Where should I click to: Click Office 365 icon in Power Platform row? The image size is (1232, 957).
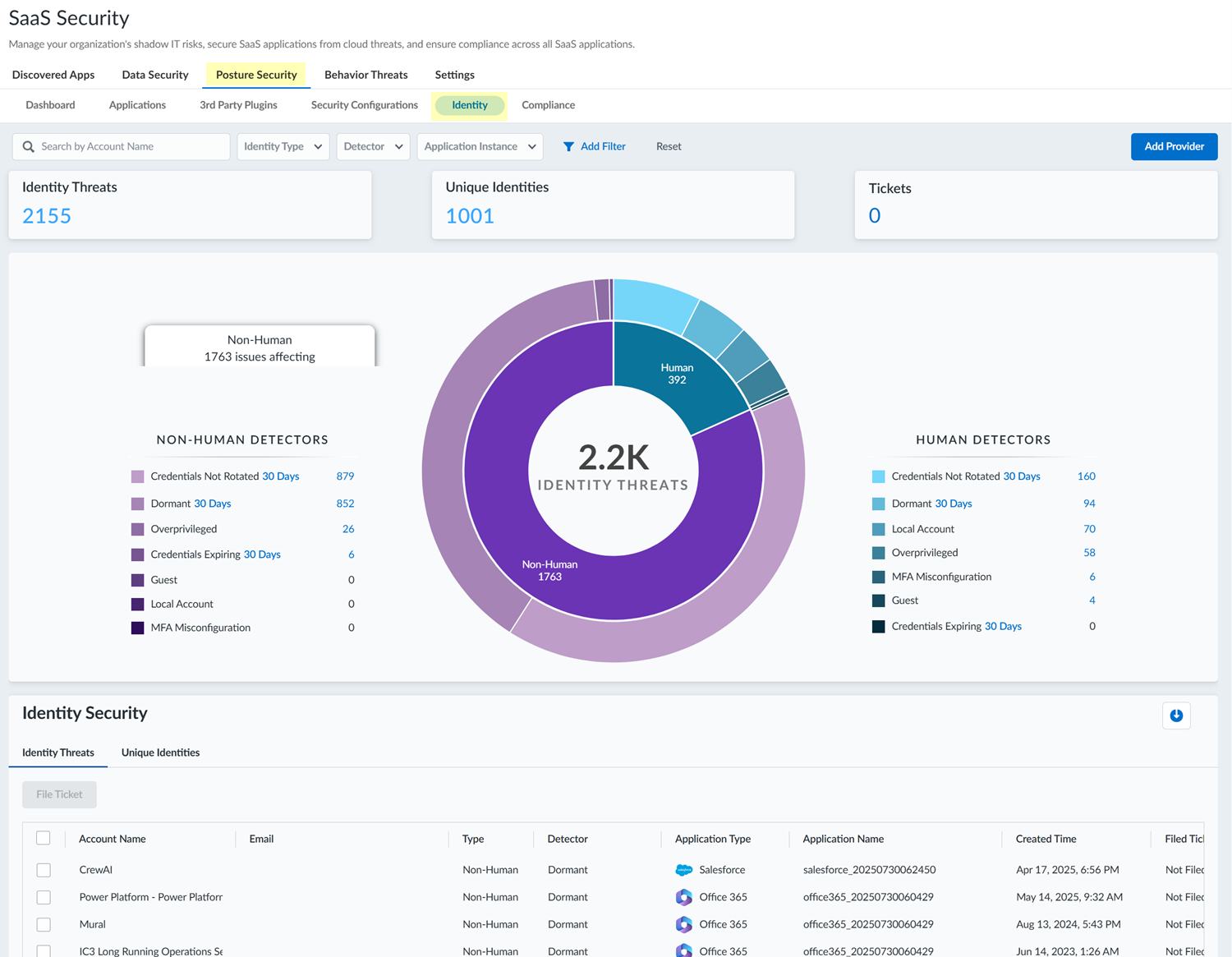(x=683, y=897)
